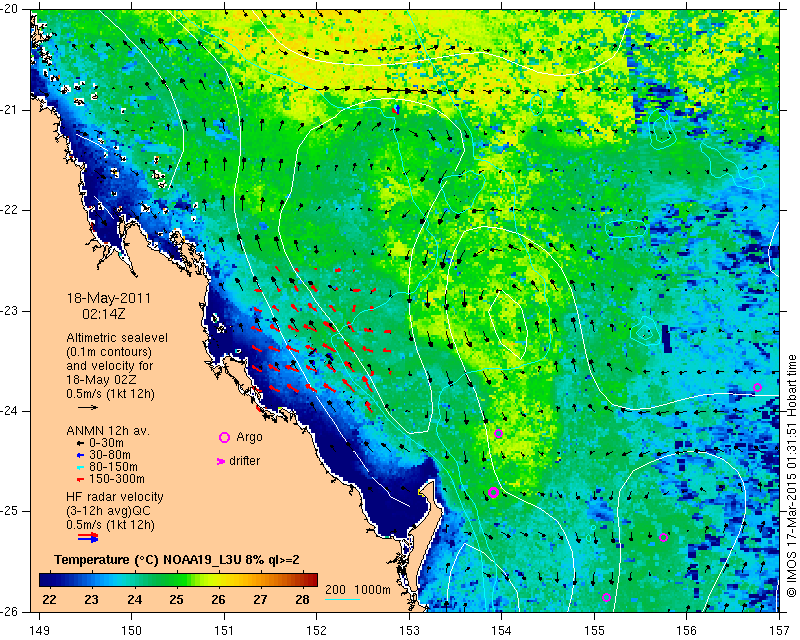Screen dimensions: 800x640
Task: Click the Argo marker near 25.3°S, 155.7°E
Action: click(663, 537)
